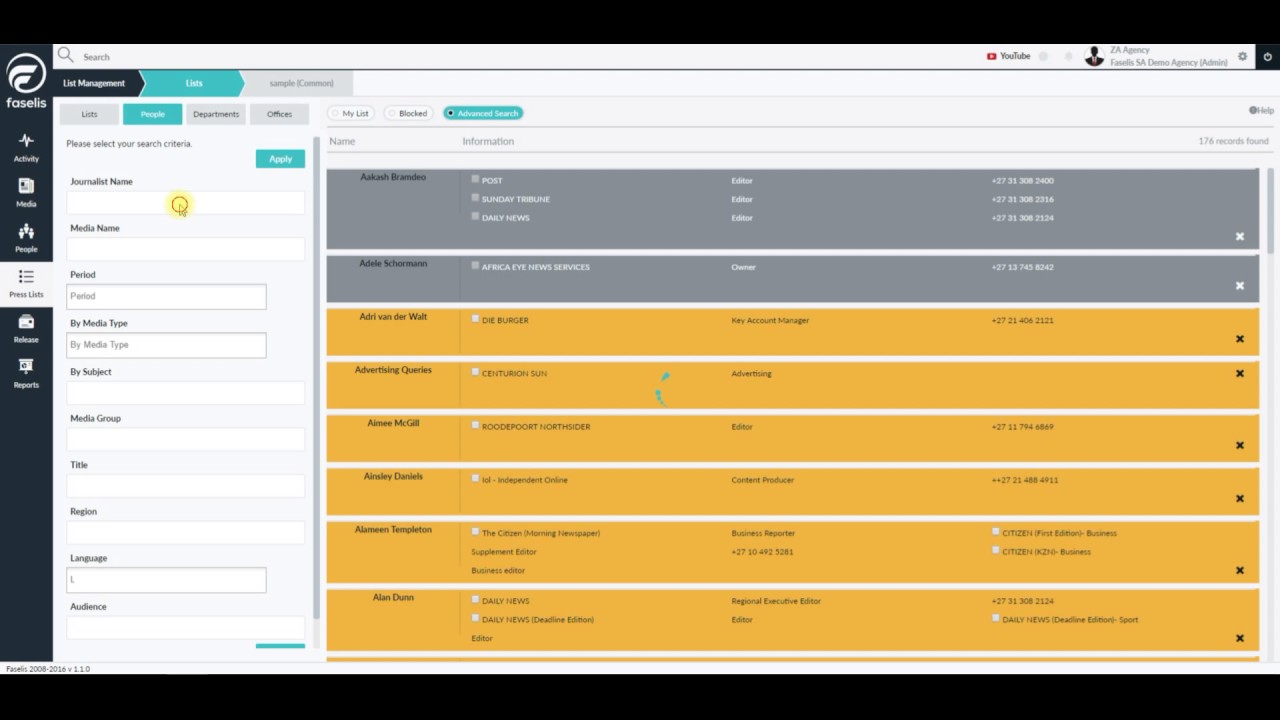Screen dimensions: 1280x720
Task: Select the Blocked radio option
Action: [x=407, y=113]
